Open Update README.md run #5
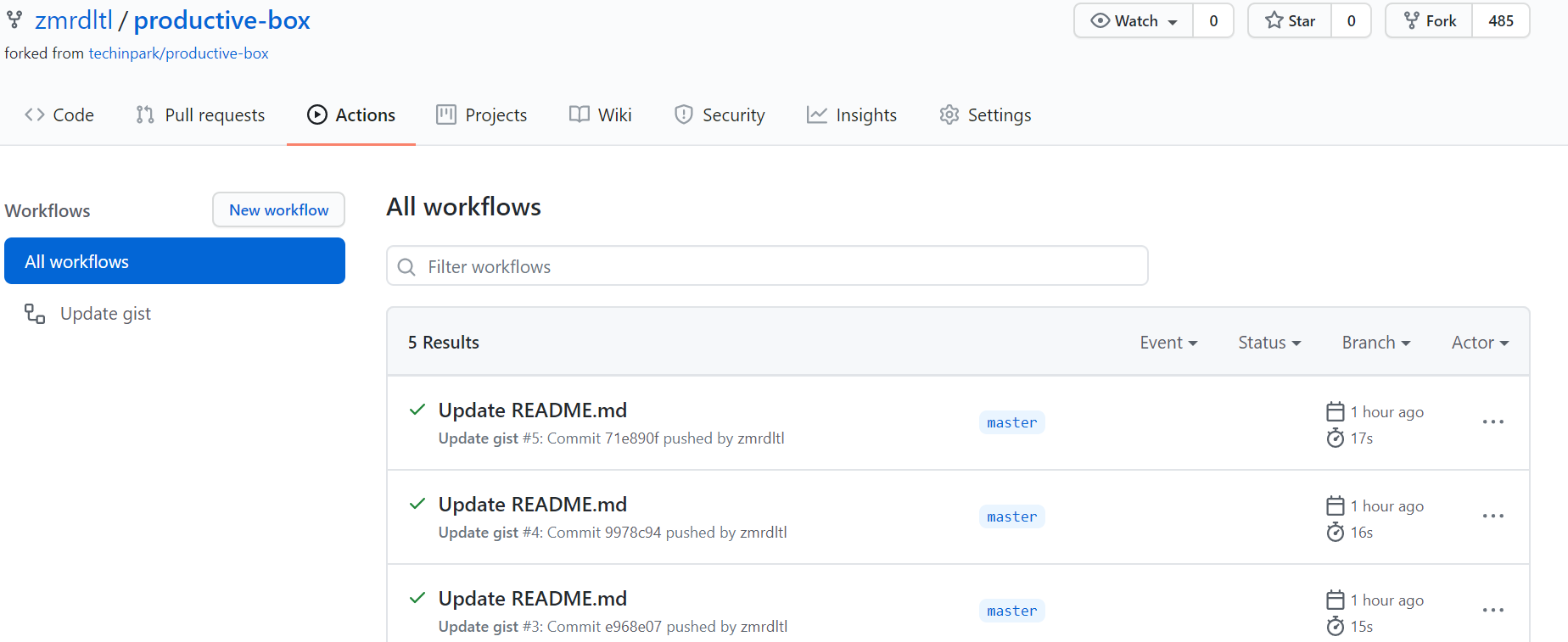Screen dimensions: 1568x642 (x=533, y=410)
